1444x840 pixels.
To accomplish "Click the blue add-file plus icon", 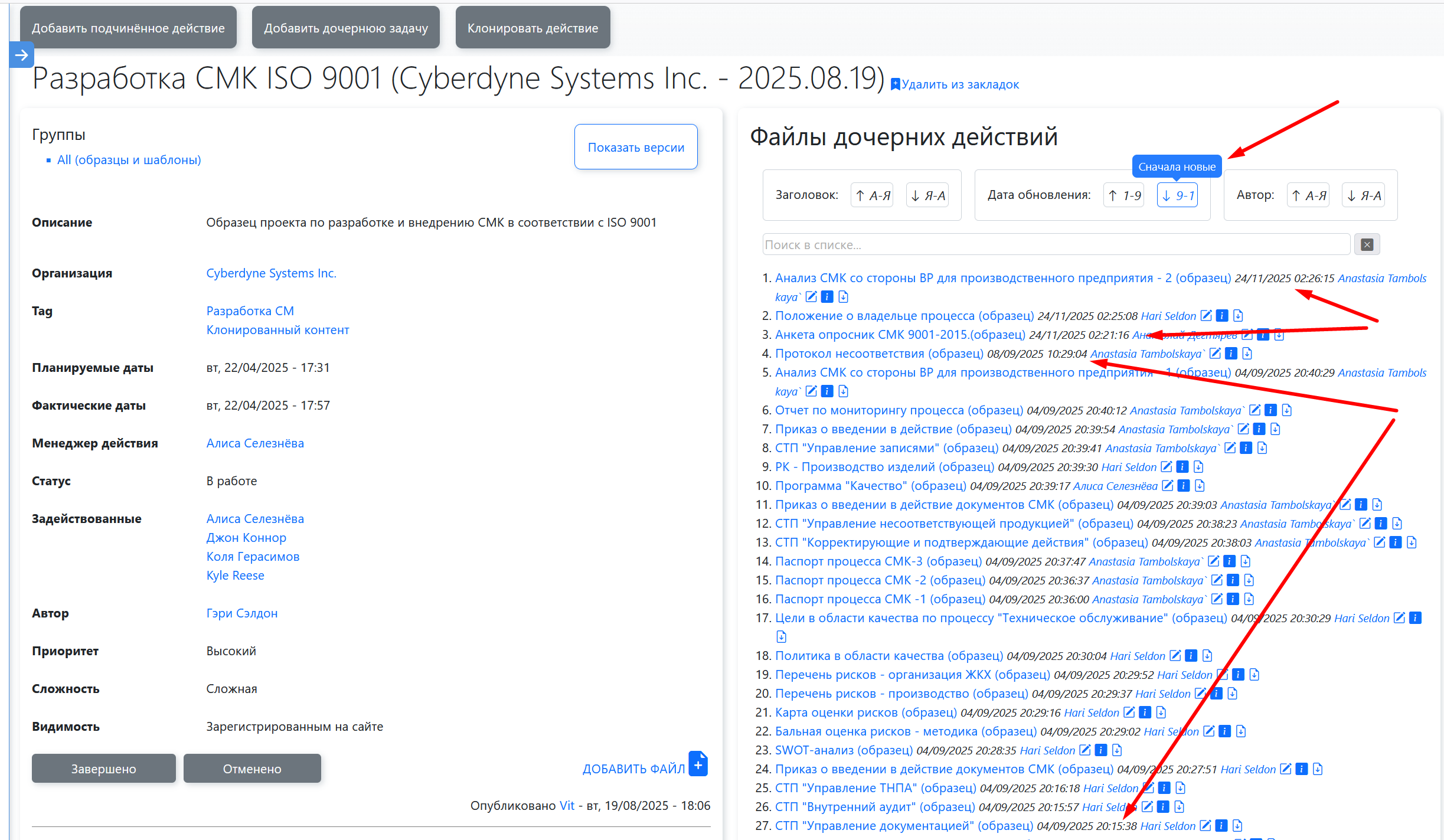I will pyautogui.click(x=698, y=764).
